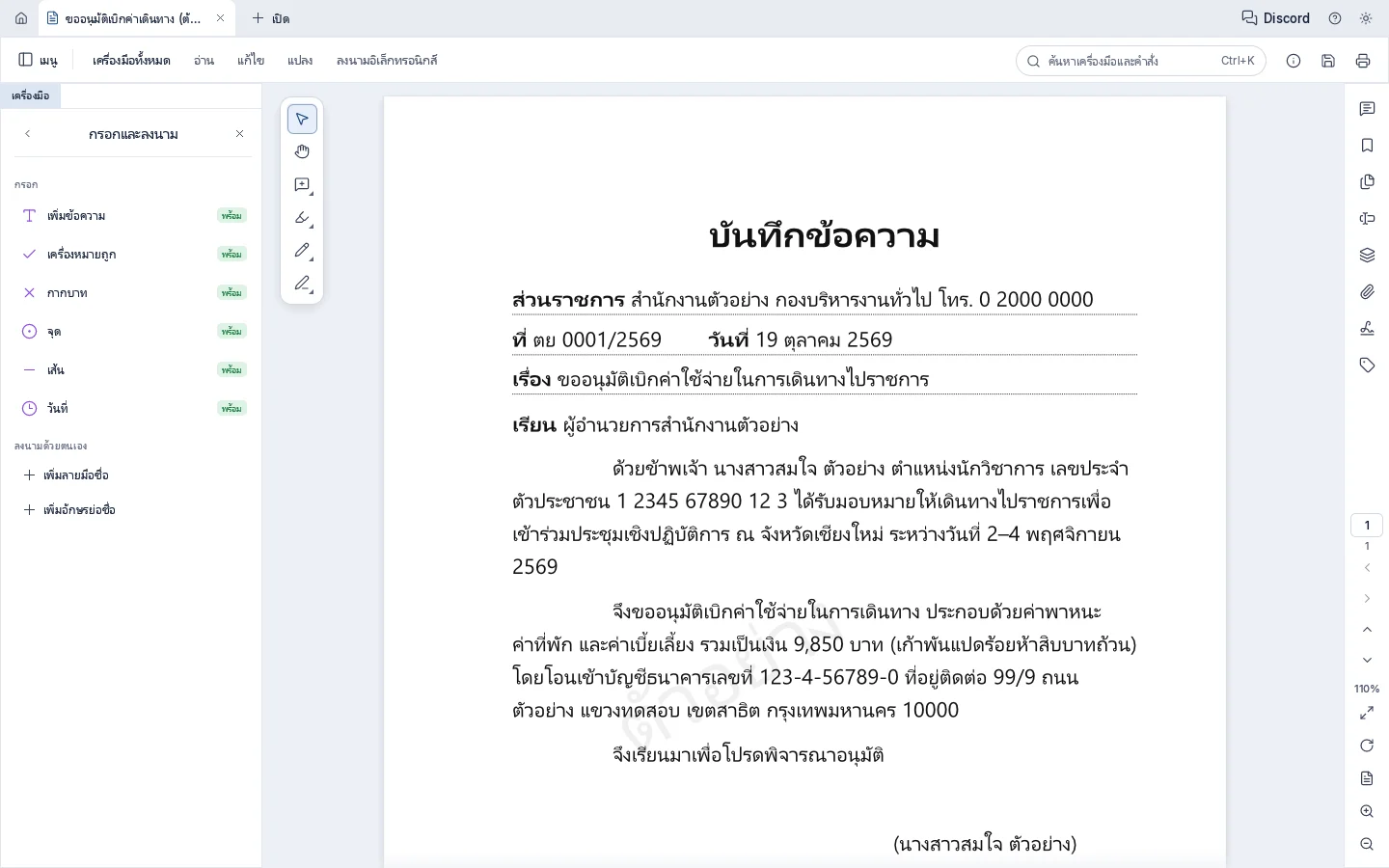Open the layers panel icon

(x=1367, y=256)
